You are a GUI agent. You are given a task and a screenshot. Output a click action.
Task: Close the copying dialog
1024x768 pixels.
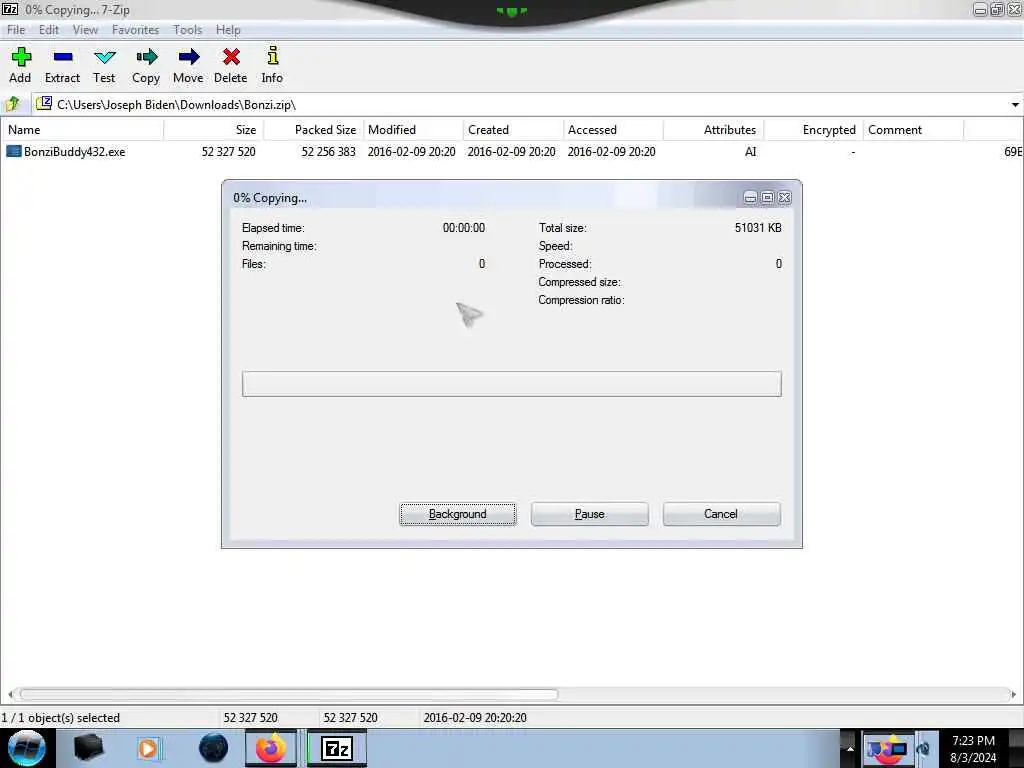[784, 198]
